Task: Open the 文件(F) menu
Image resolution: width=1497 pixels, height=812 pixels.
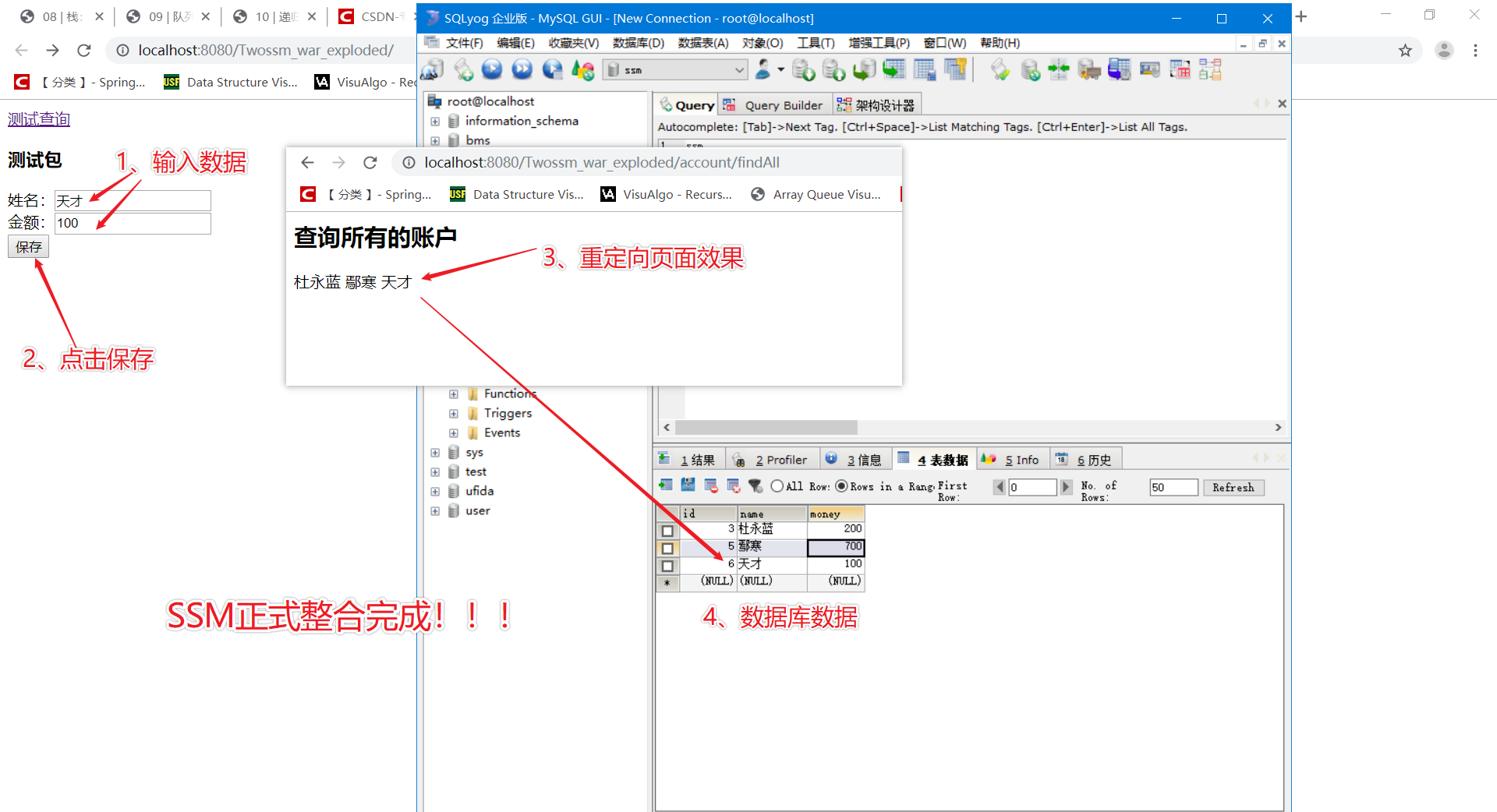Action: click(x=465, y=43)
